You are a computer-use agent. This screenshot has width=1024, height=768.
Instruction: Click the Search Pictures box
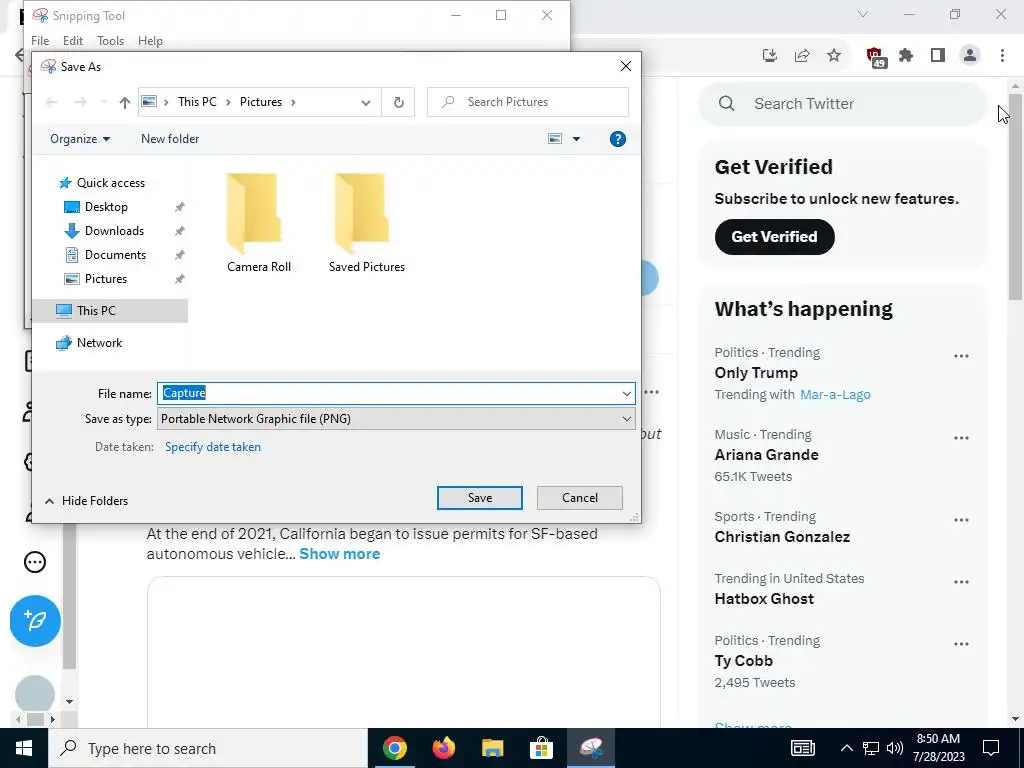[x=528, y=103]
